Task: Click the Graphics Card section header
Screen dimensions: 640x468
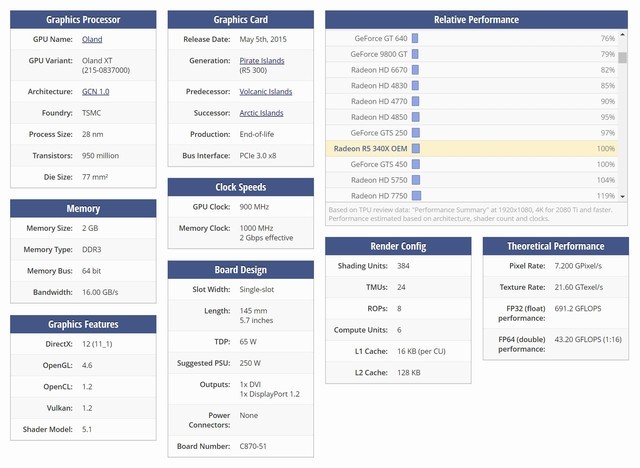Action: point(241,20)
